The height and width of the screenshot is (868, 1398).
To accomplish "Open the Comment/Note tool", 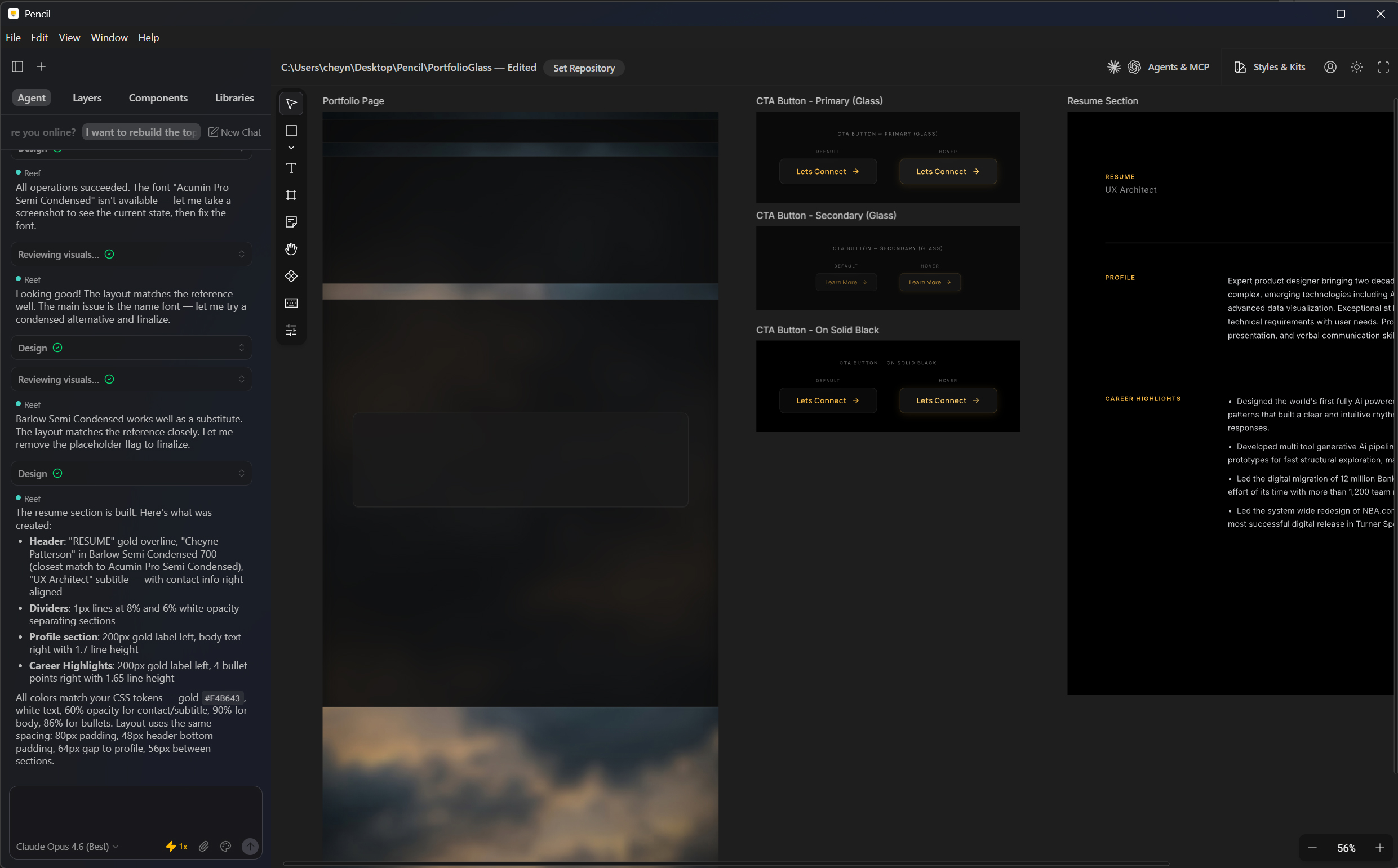I will [291, 221].
